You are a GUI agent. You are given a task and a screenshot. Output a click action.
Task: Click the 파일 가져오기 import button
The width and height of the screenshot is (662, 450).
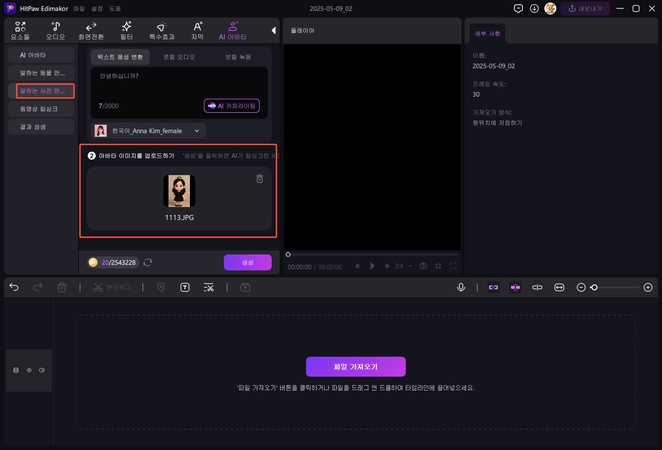tap(355, 366)
